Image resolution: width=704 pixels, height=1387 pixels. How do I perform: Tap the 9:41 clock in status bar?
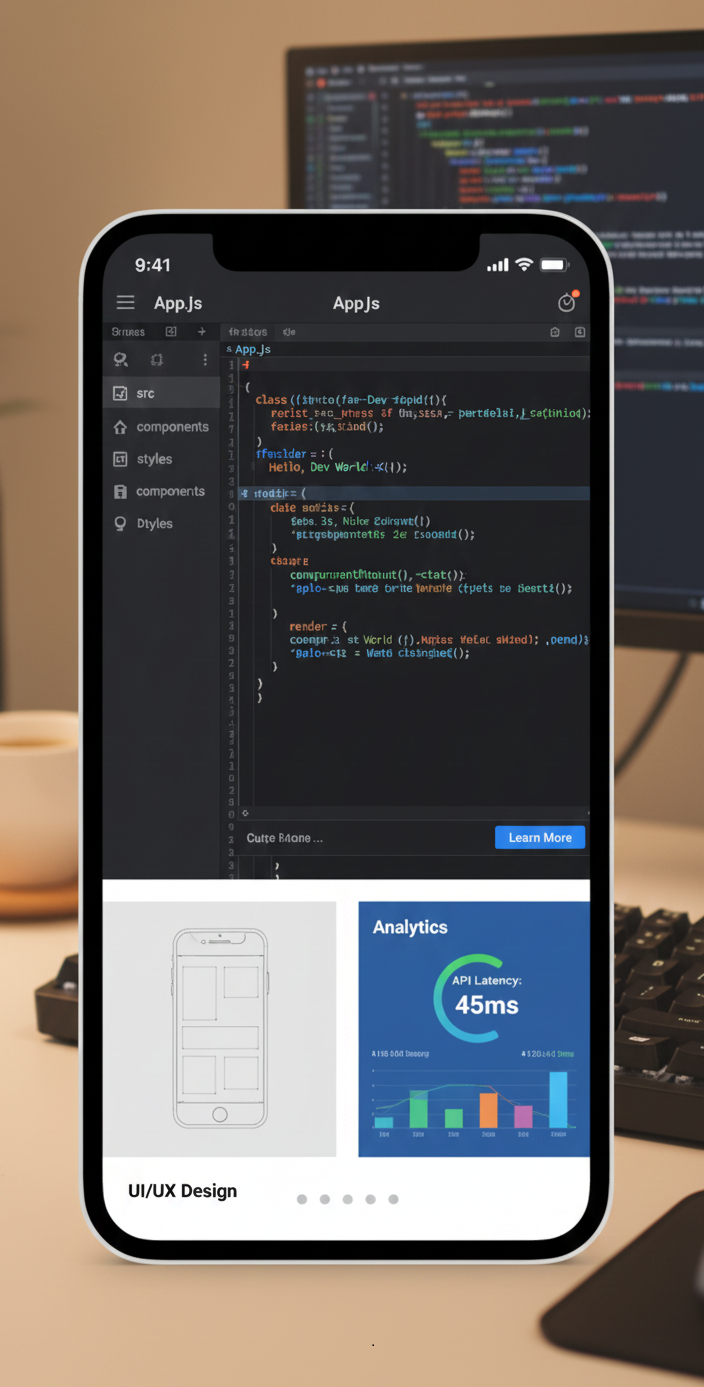click(153, 265)
